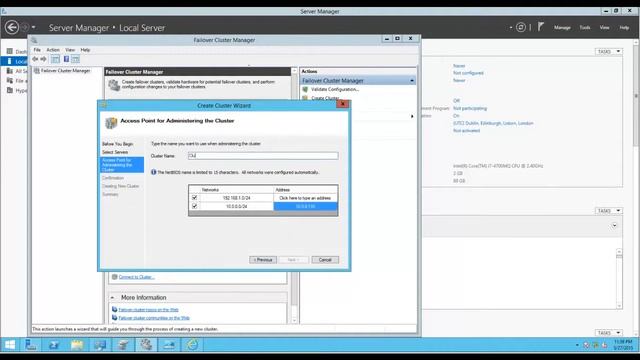Screen dimensions: 640x360
Task: Click the Server Manager back arrow
Action: (x=12, y=27)
